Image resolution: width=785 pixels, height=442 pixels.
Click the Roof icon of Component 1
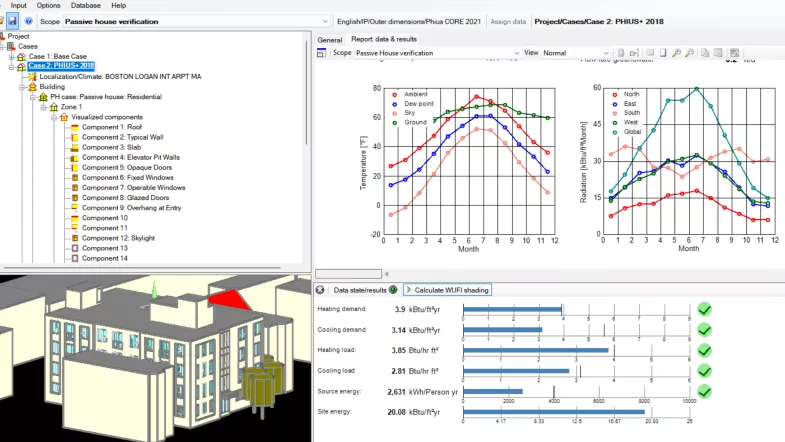click(x=75, y=127)
